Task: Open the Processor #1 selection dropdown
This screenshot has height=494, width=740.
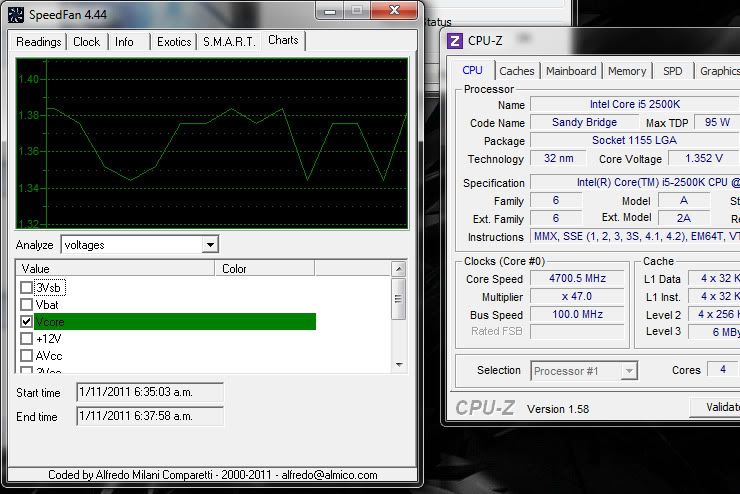Action: coord(629,371)
